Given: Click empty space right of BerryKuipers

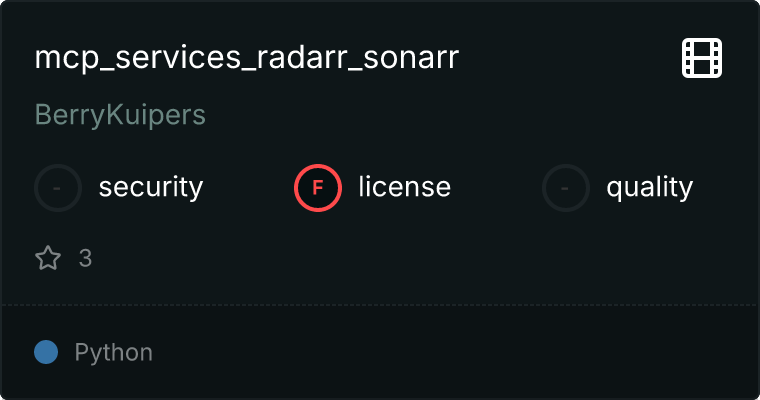Looking at the screenshot, I should point(450,115).
